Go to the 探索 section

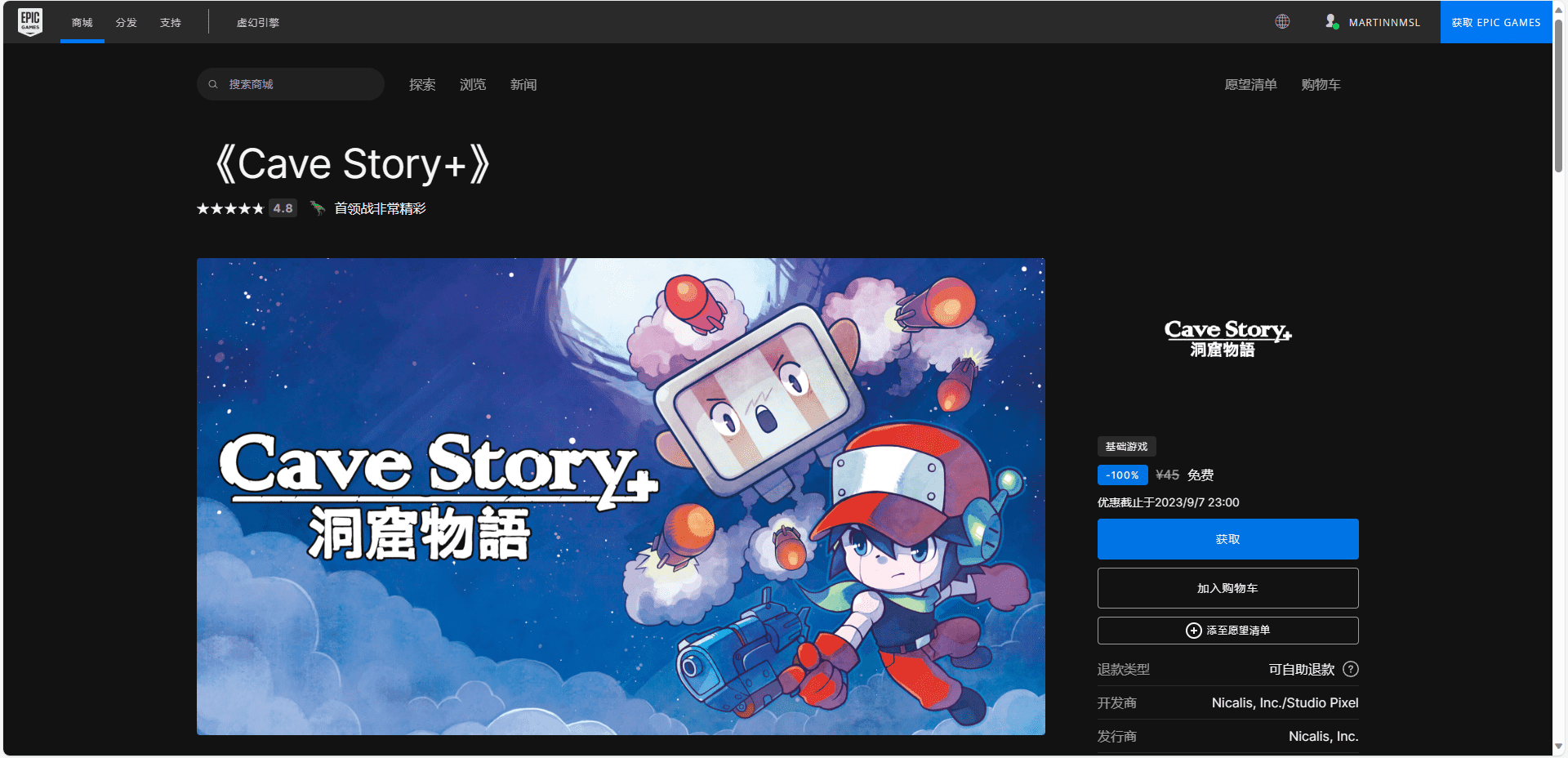pyautogui.click(x=422, y=84)
